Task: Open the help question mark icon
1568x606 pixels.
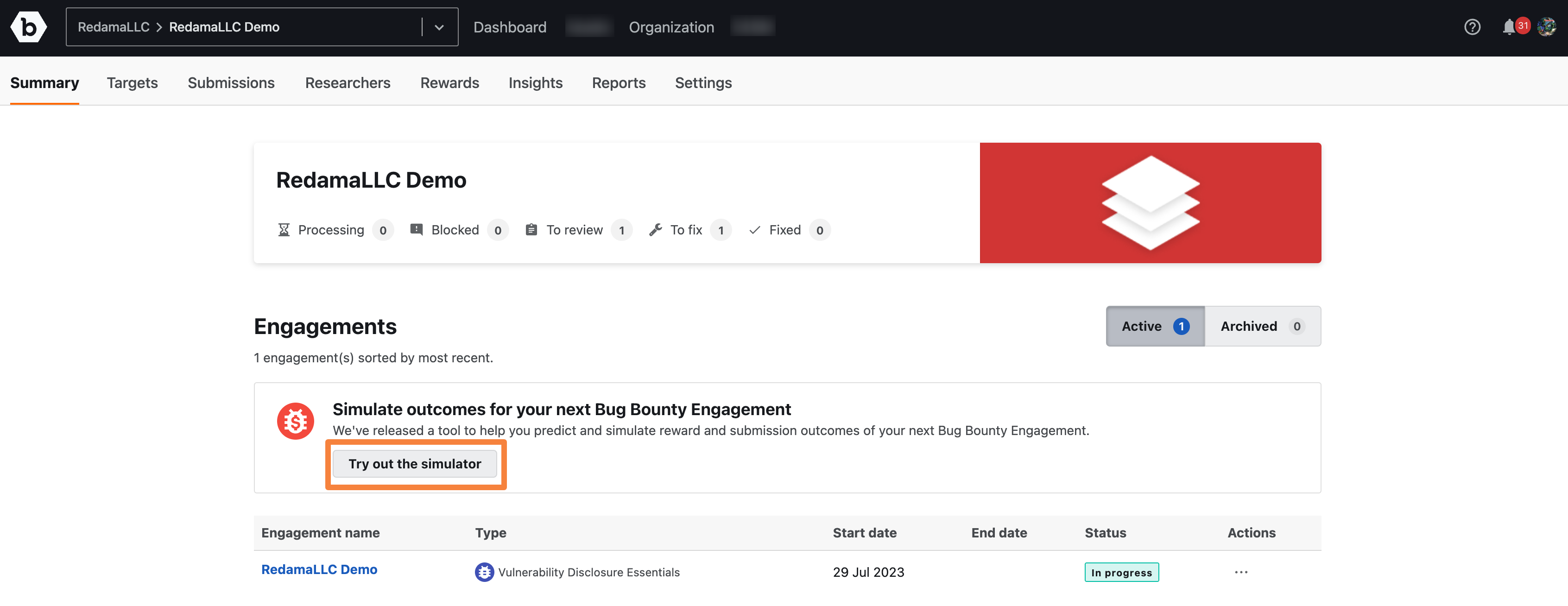Action: (1472, 27)
